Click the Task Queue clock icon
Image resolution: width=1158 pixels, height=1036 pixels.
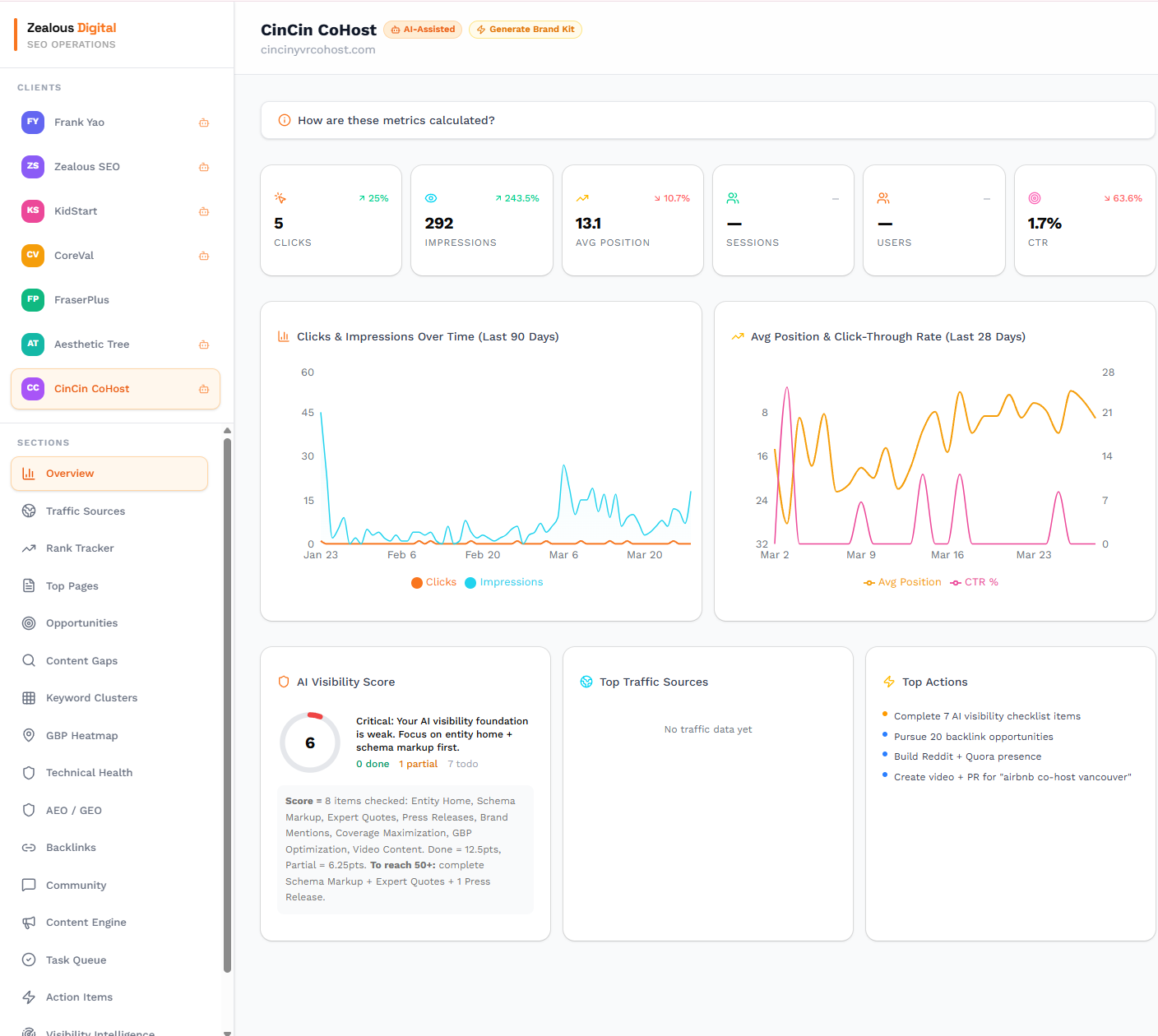tap(29, 960)
